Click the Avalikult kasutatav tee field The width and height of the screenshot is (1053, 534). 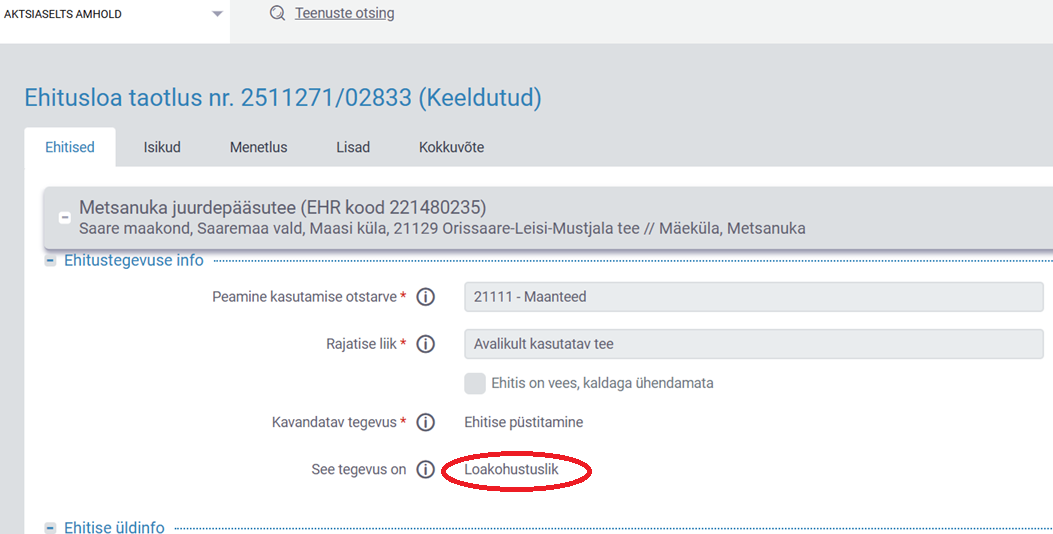pos(753,344)
